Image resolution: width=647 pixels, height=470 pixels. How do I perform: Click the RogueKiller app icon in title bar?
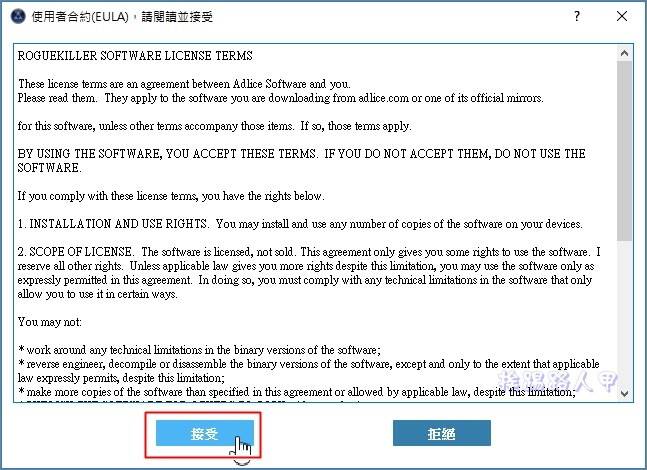point(18,17)
